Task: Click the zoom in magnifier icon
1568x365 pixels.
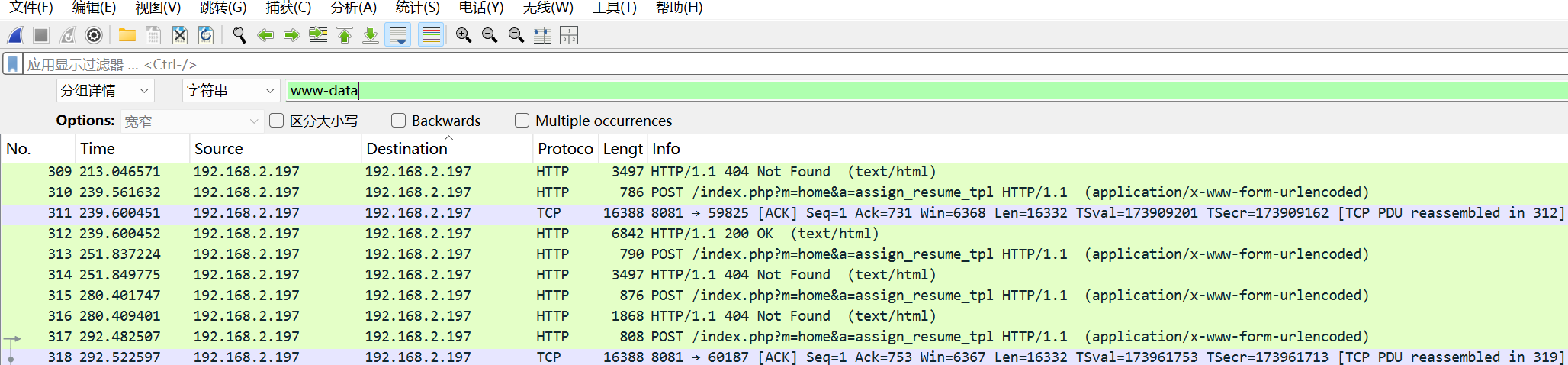Action: click(463, 35)
